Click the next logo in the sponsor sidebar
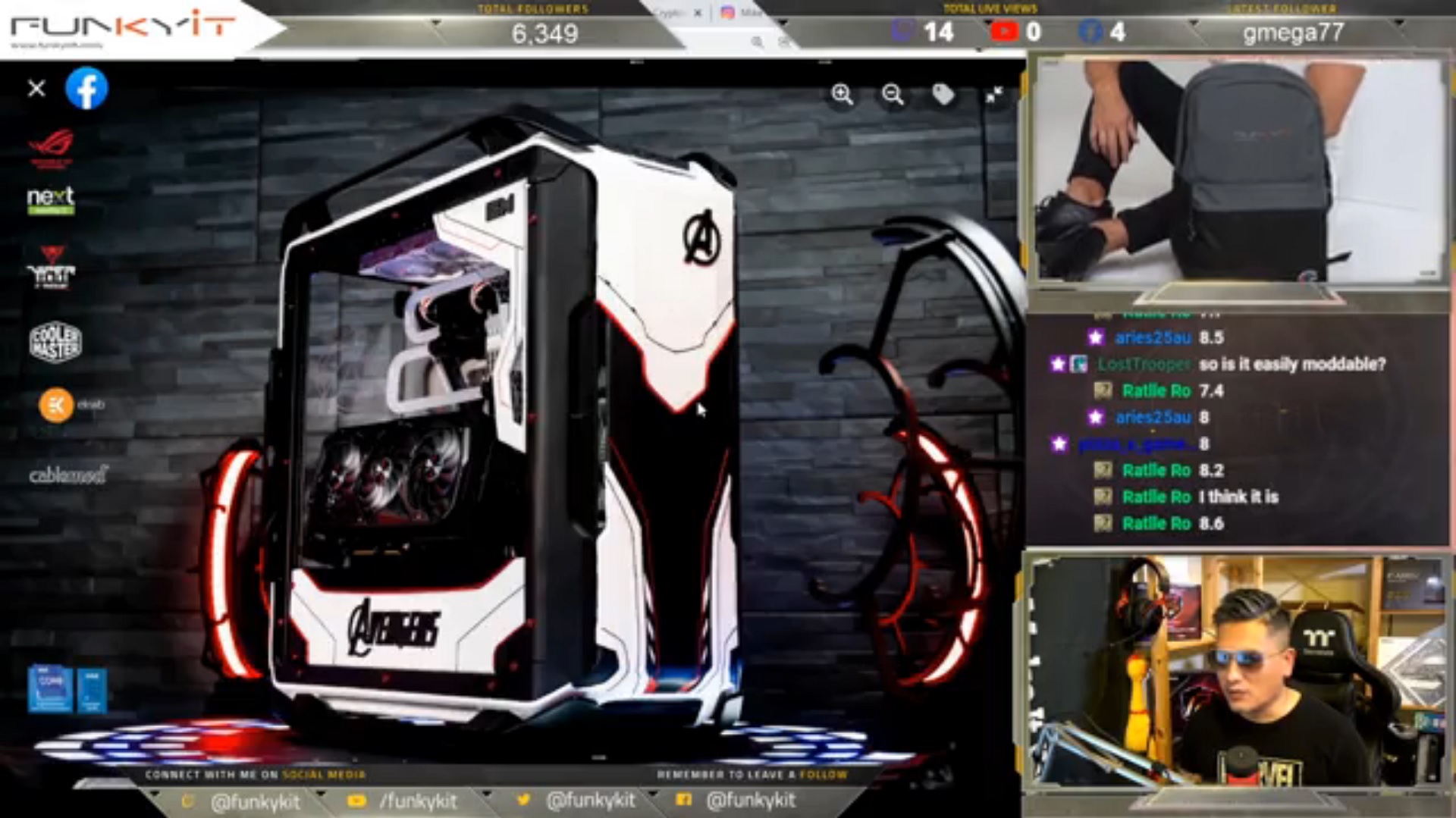Screen dimensions: 1456x818 51,201
